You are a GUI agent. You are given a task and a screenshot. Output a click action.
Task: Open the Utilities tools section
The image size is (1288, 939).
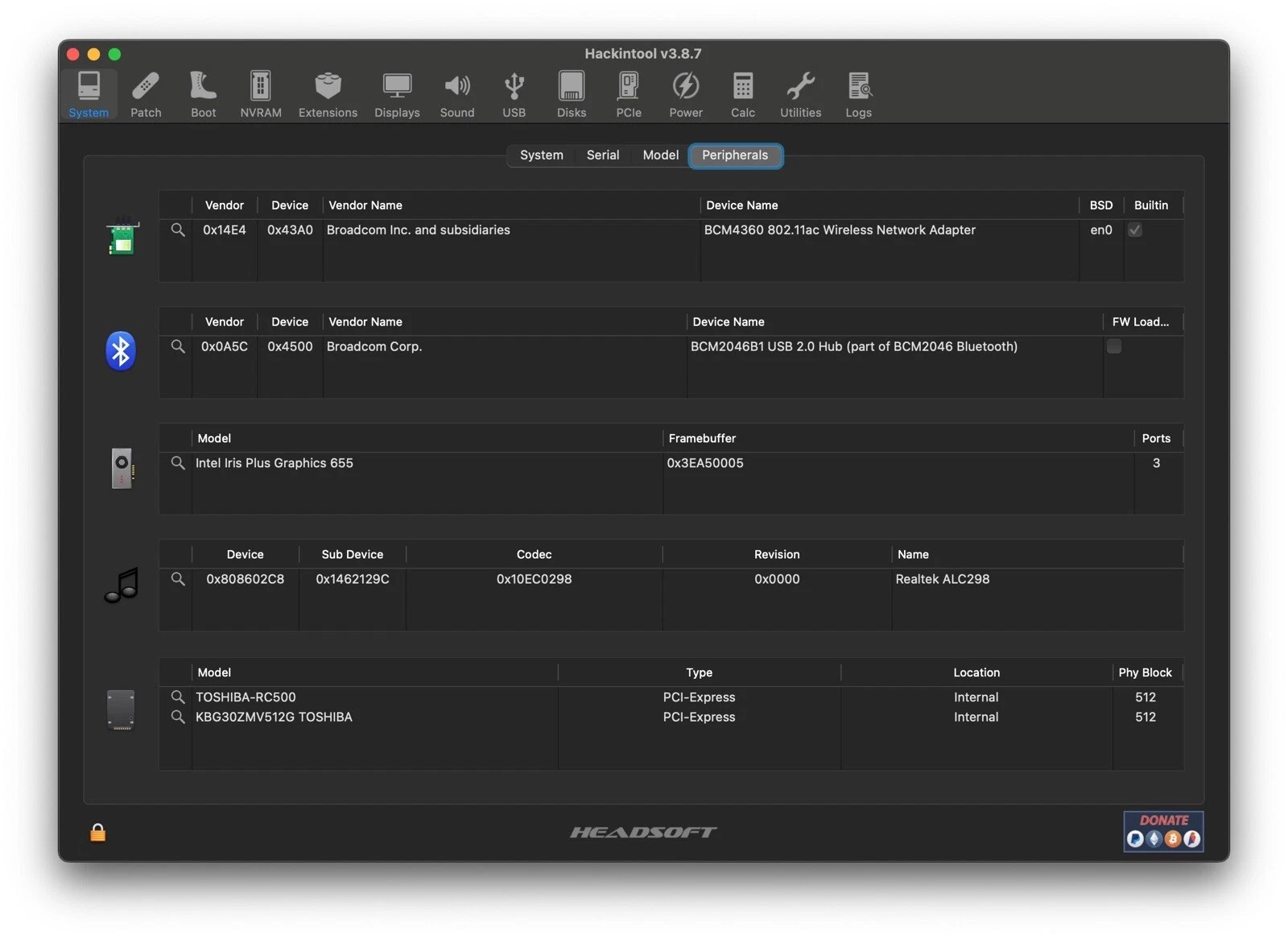pyautogui.click(x=800, y=94)
